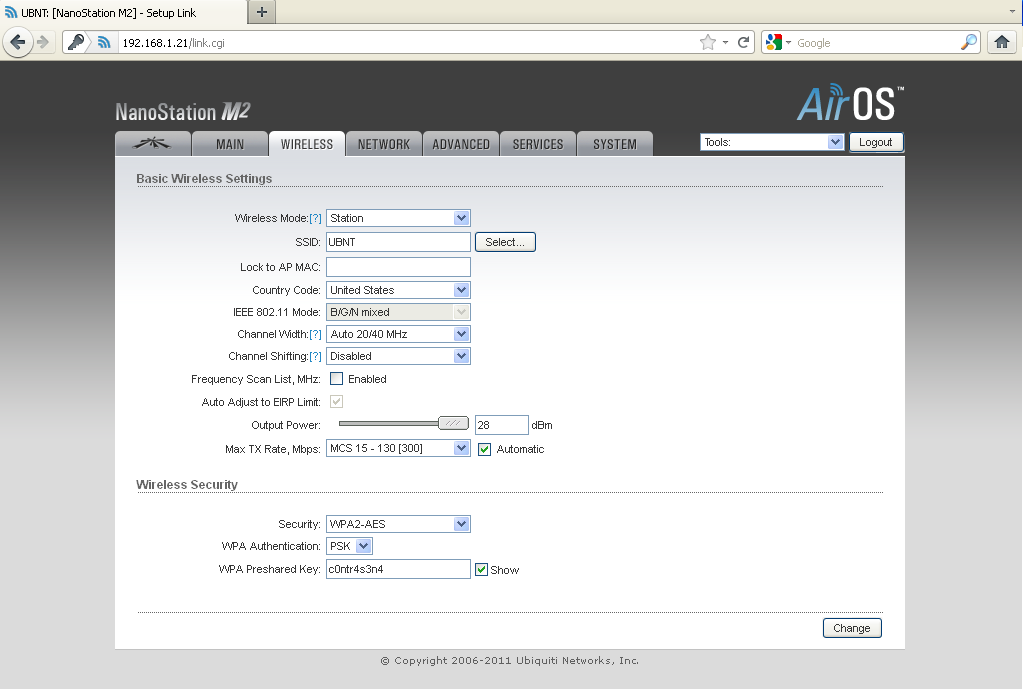Image resolution: width=1023 pixels, height=689 pixels.
Task: Open the Country Code dropdown
Action: coord(460,289)
